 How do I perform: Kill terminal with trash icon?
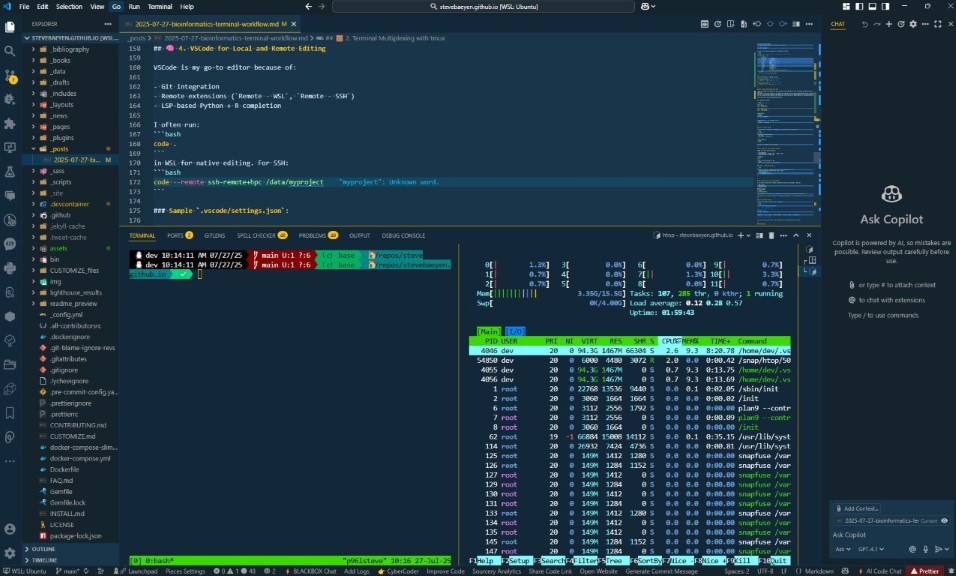click(771, 235)
